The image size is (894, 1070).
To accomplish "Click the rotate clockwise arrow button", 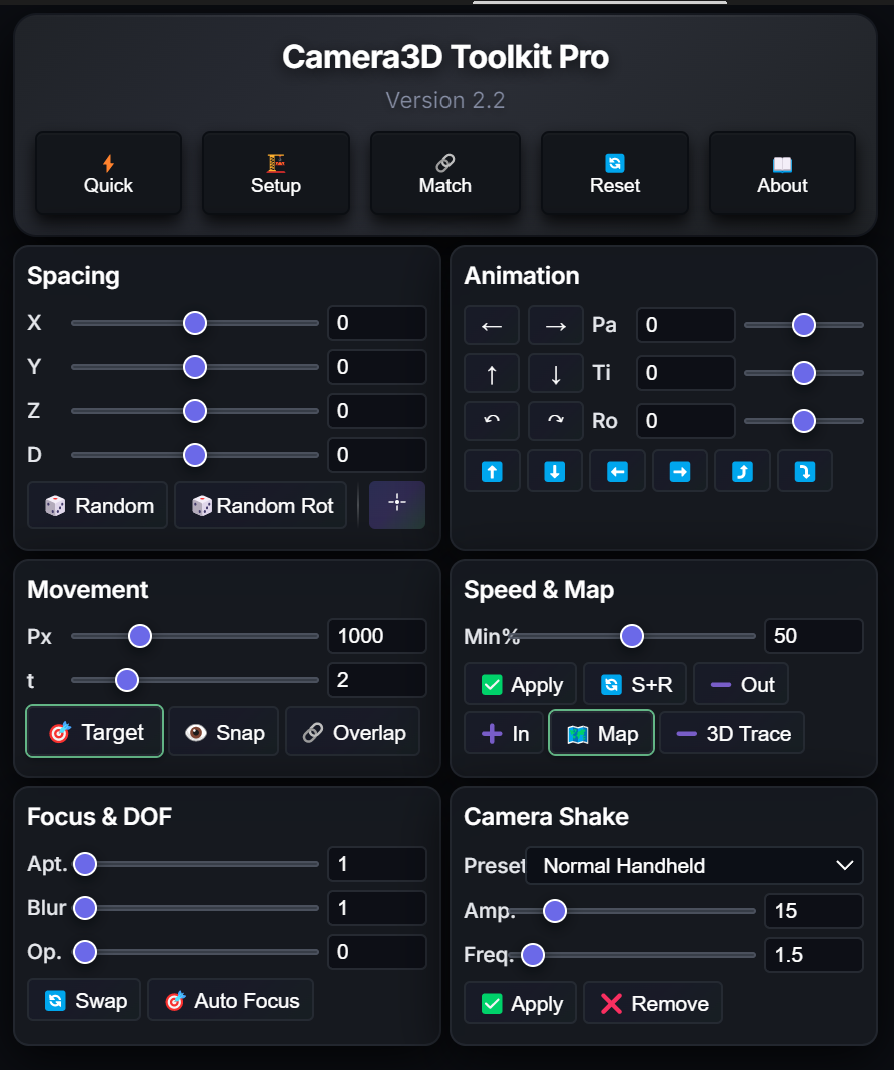I will (555, 421).
